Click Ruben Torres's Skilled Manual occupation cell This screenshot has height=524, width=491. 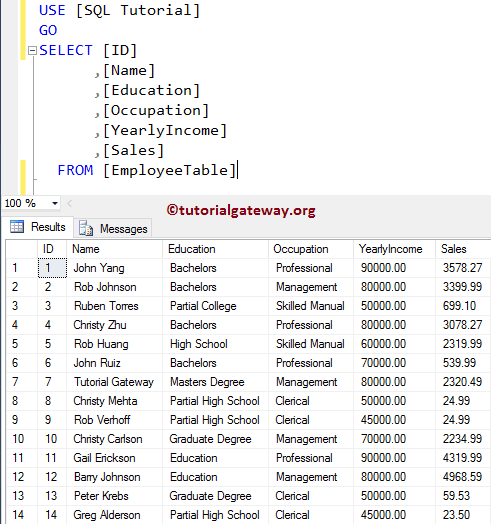[310, 306]
